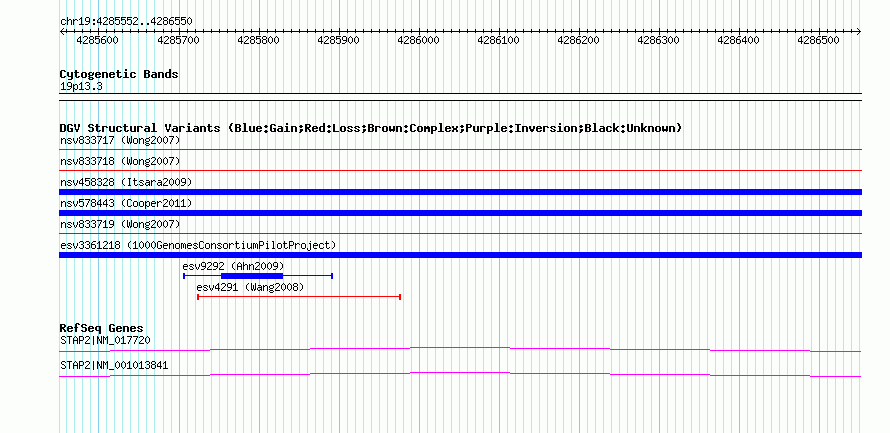Click ruler position 4286300
This screenshot has height=433, width=890.
click(659, 40)
